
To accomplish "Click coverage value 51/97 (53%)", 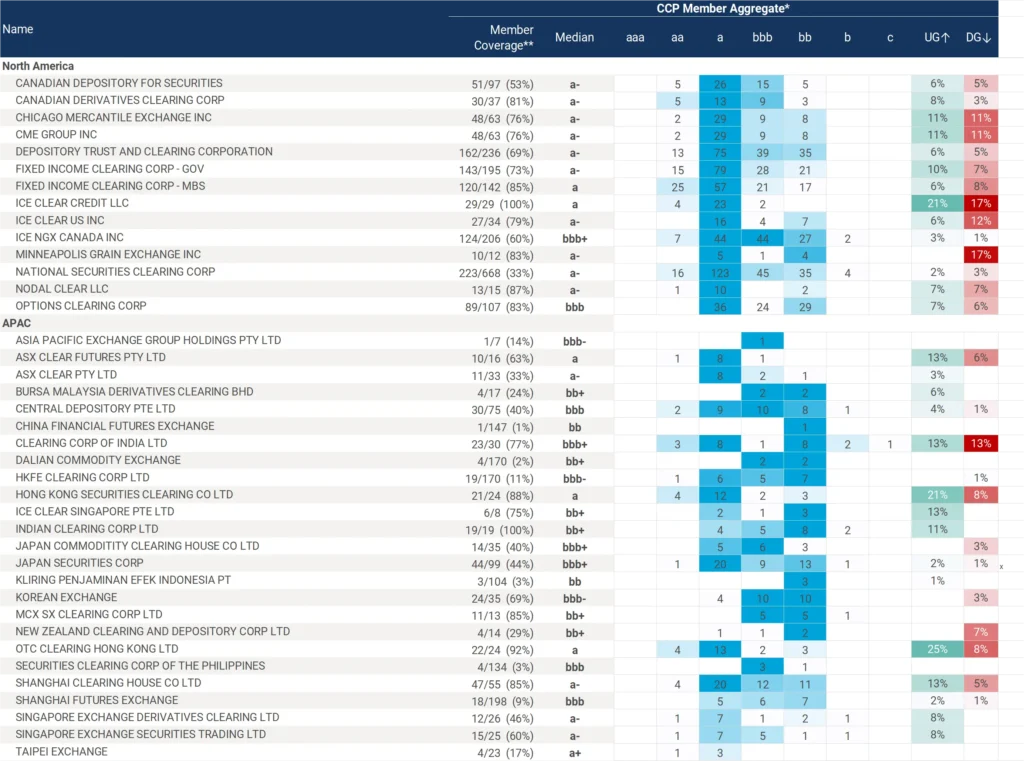I will pos(502,84).
